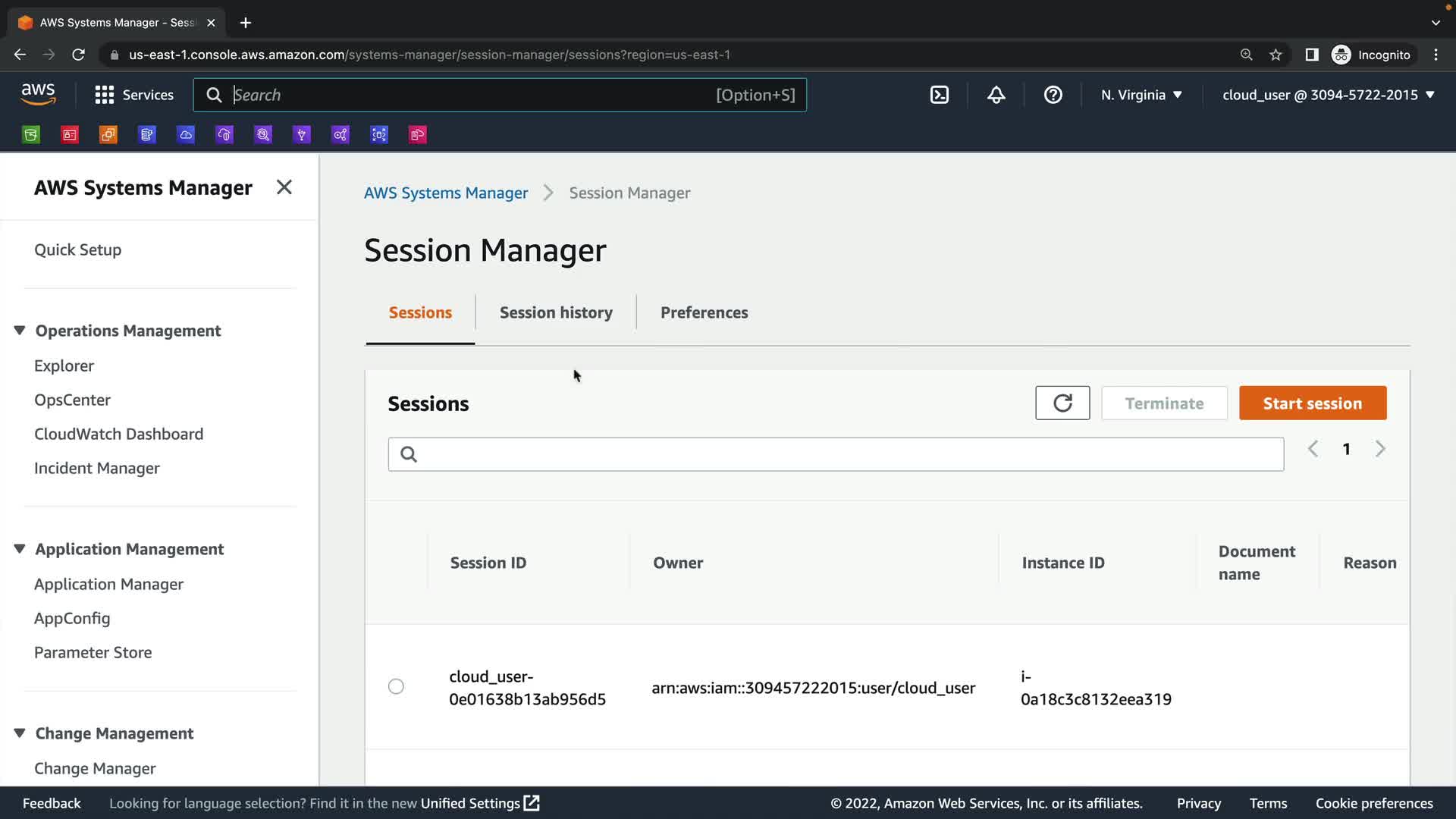Launch AWS CloudShell from the header
The width and height of the screenshot is (1456, 819).
tap(939, 95)
